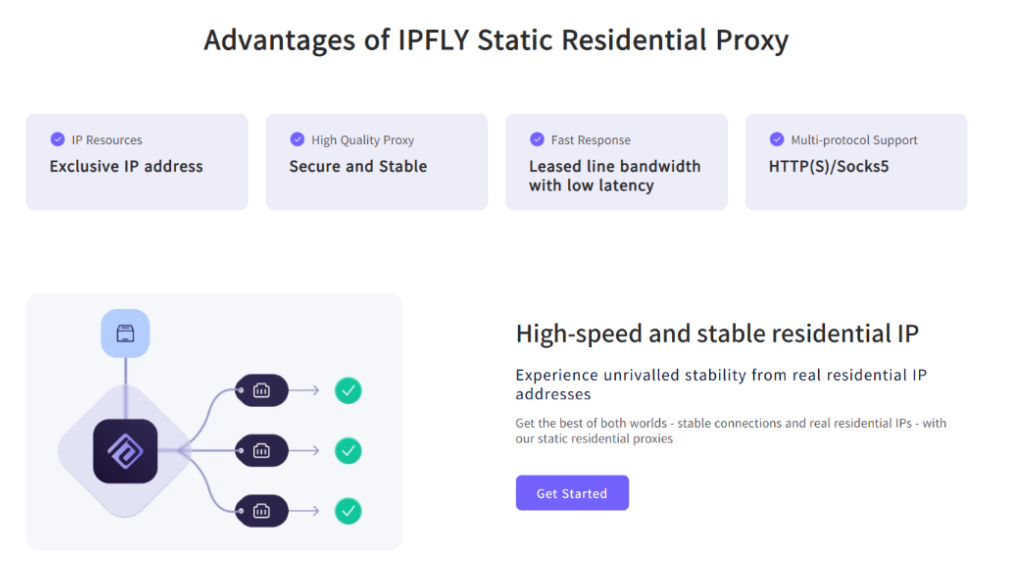Click the bottom green checkmark circle
Viewport: 1016px width, 569px height.
coord(348,511)
